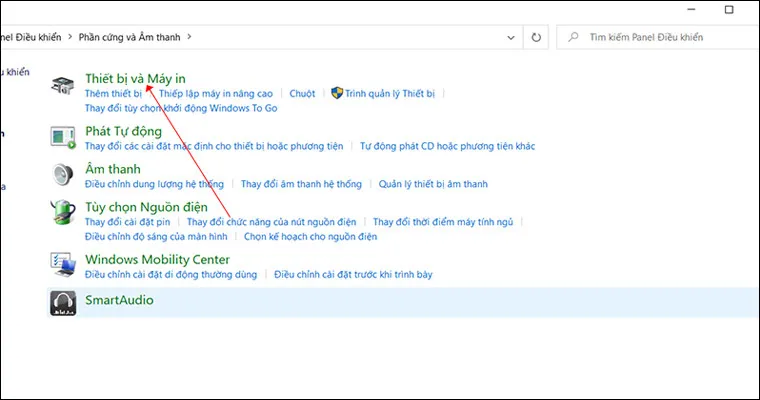This screenshot has width=760, height=400.
Task: Expand chevron before Phần cứng và Âm thanh
Action: (x=71, y=37)
